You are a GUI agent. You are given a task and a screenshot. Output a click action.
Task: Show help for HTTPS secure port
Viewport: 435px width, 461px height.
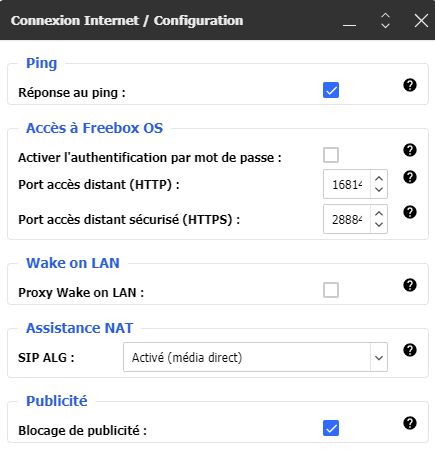tap(410, 212)
